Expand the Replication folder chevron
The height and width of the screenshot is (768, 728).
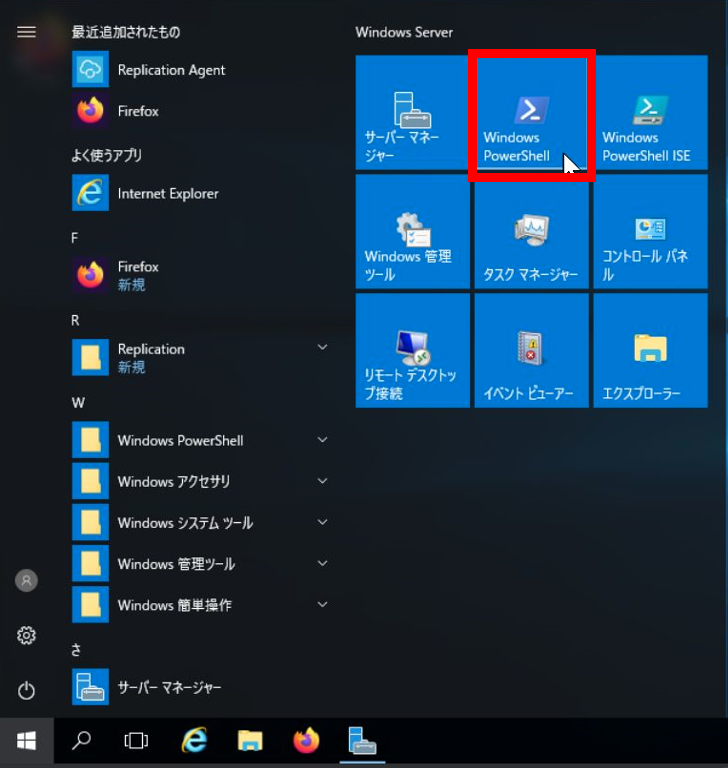tap(322, 347)
